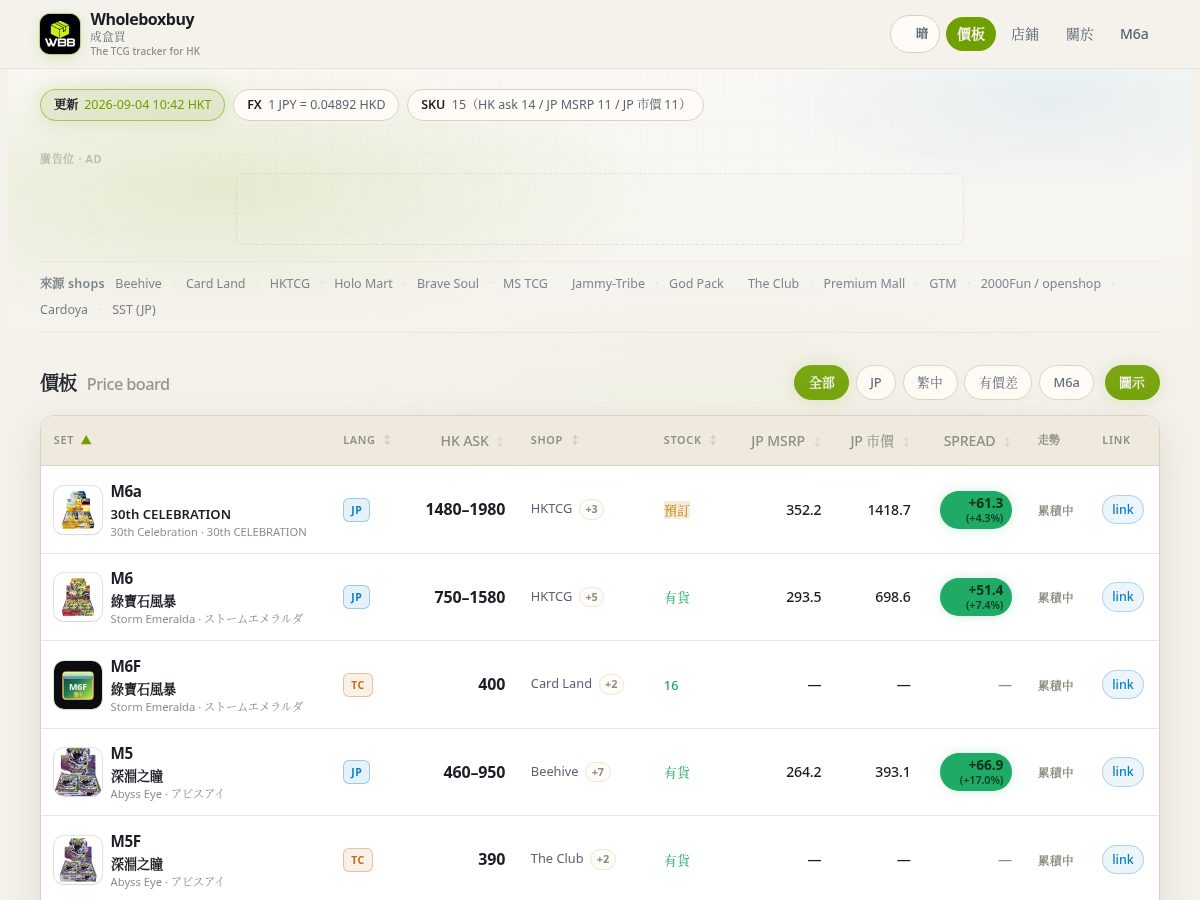
Task: Click GTM in source shops
Action: click(x=942, y=284)
